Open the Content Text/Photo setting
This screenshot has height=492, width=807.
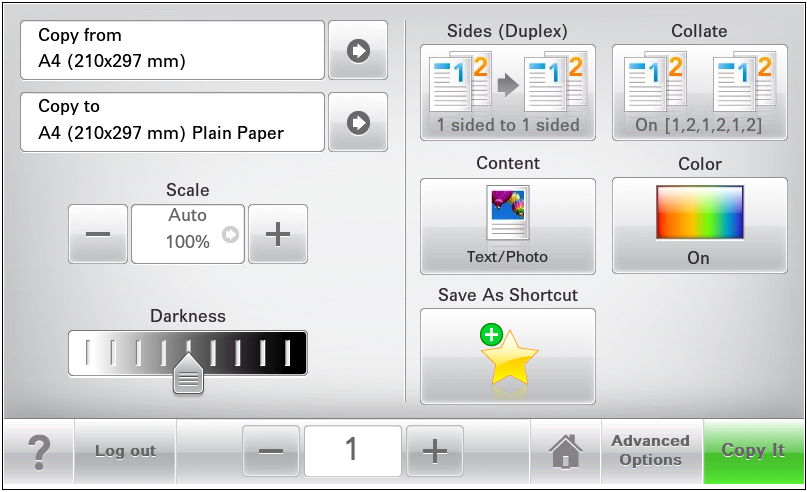[507, 225]
